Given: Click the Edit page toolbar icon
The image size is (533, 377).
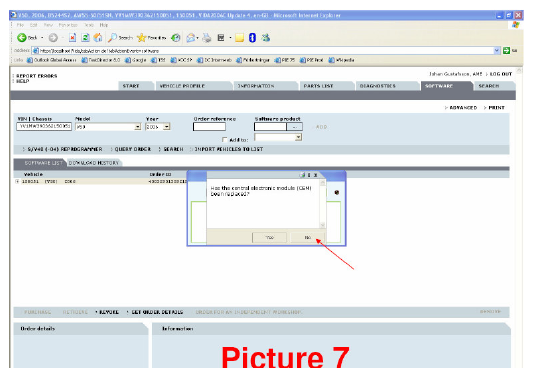Looking at the screenshot, I should click(221, 38).
